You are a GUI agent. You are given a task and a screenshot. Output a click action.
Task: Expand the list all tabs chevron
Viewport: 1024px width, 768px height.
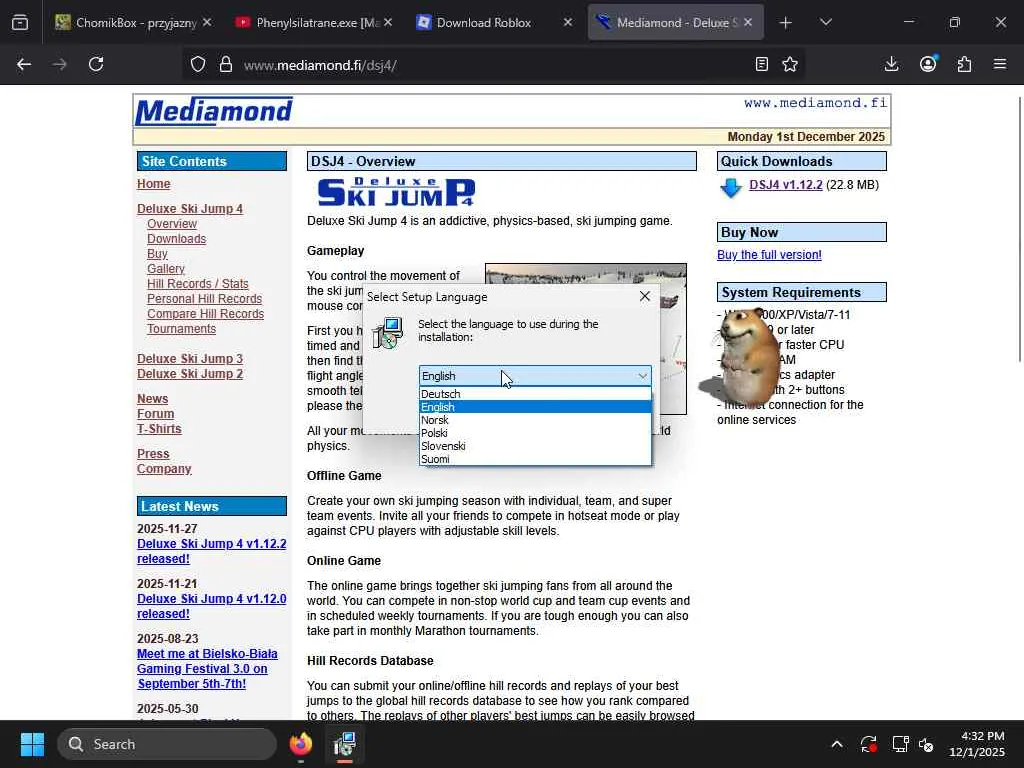(825, 23)
